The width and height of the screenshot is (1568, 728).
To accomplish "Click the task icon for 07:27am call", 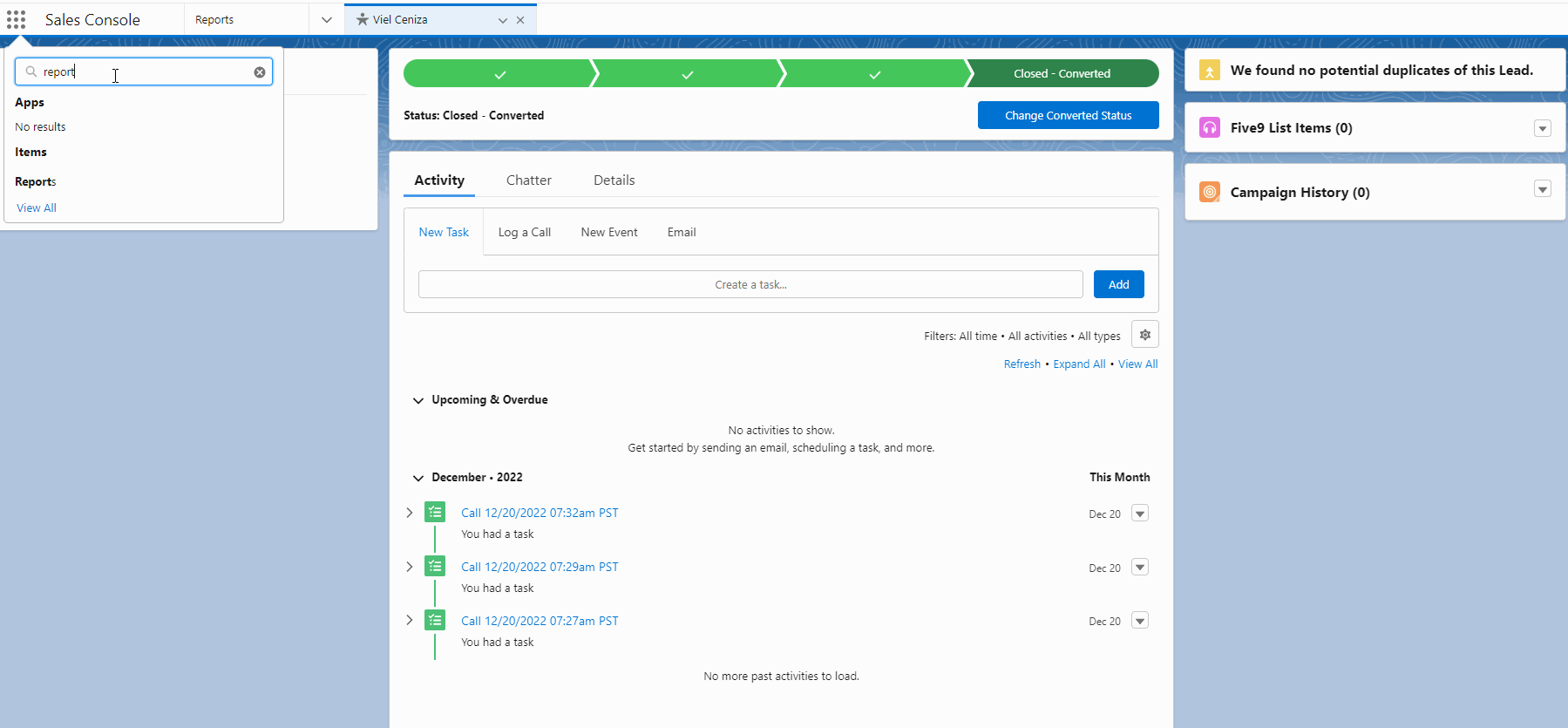I will pos(435,620).
